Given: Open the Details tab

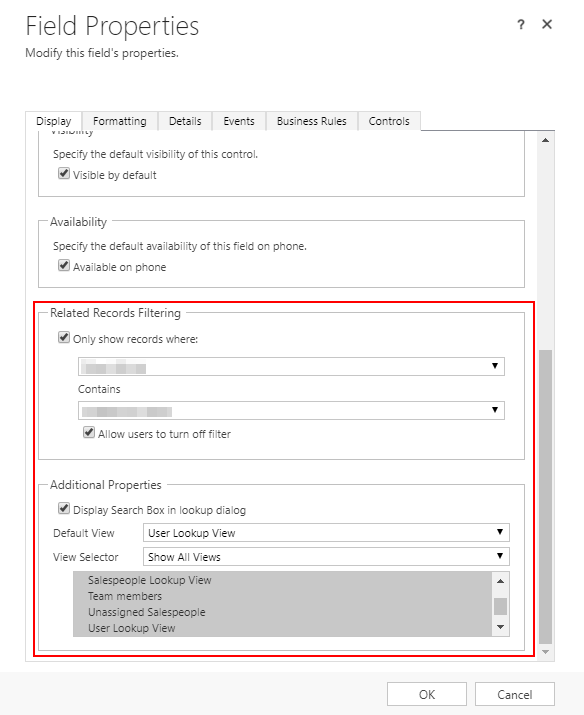Looking at the screenshot, I should pyautogui.click(x=185, y=121).
